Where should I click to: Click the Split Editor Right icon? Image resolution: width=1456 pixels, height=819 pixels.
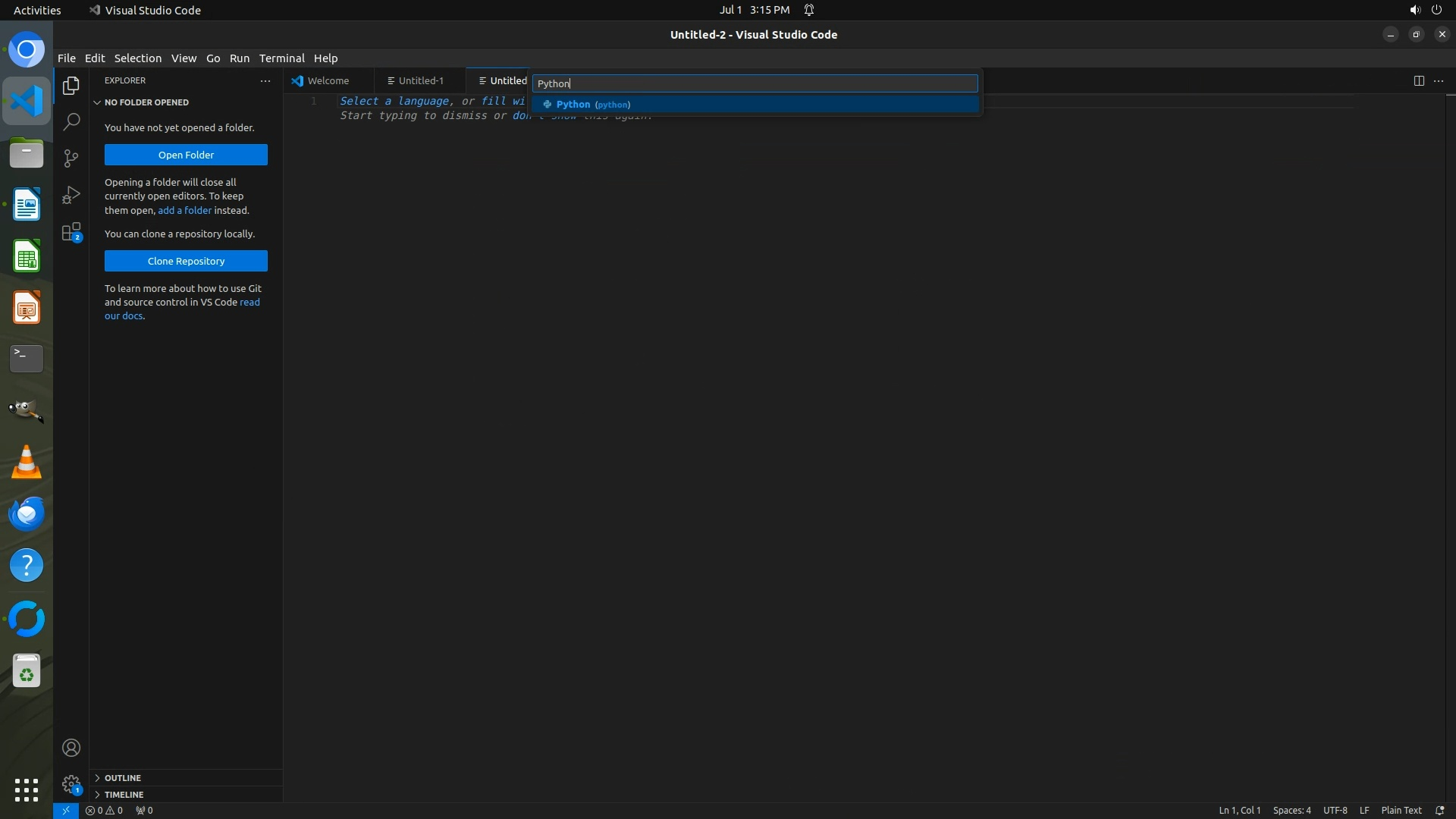coord(1418,80)
